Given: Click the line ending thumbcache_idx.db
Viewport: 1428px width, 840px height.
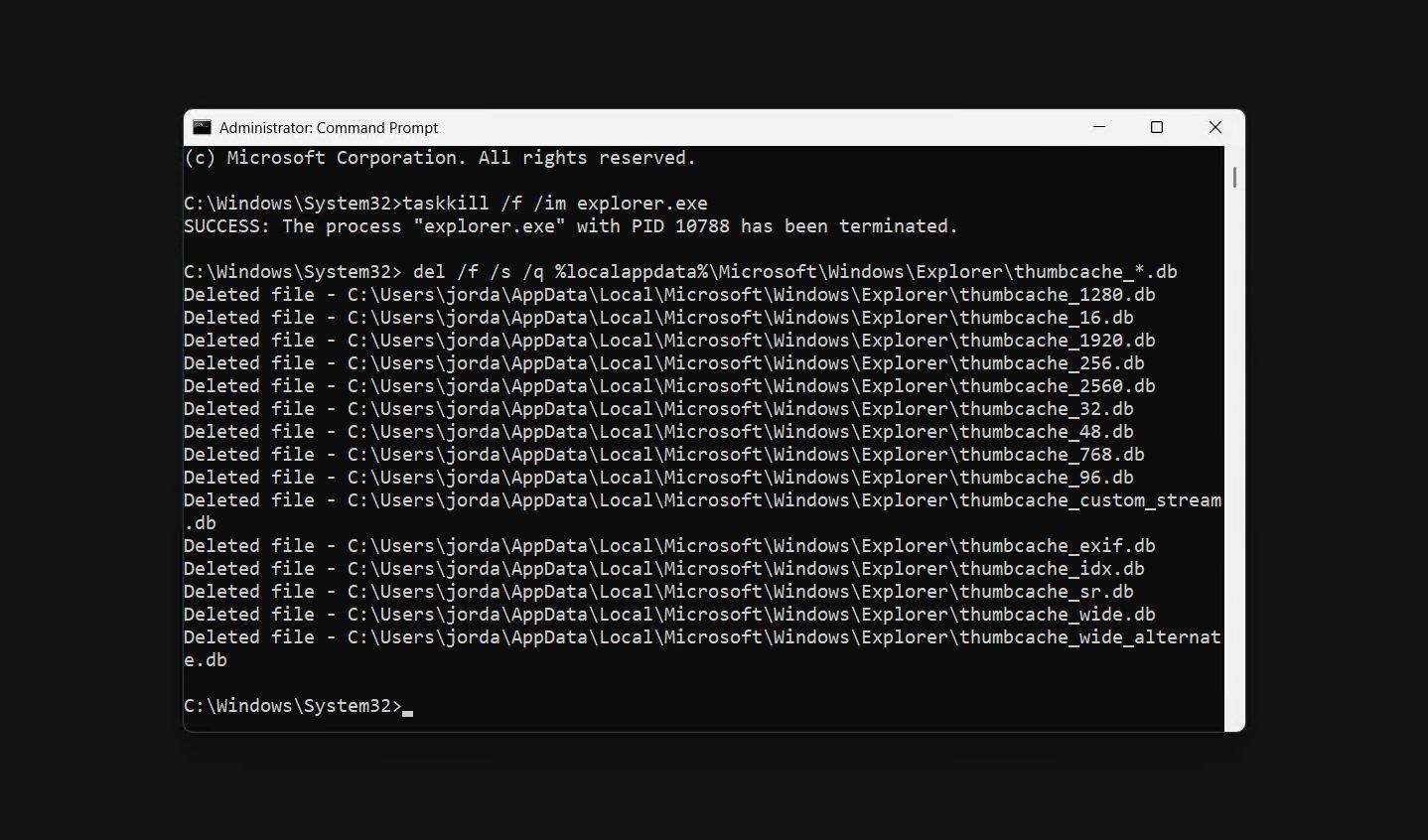Looking at the screenshot, I should point(664,569).
